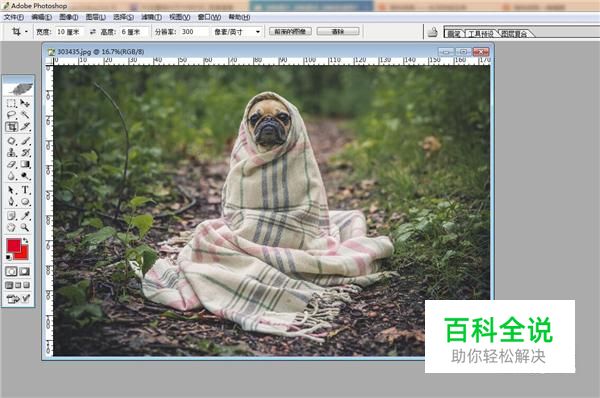Select the Brush tool
Viewport: 600px width, 398px height.
(x=25, y=141)
